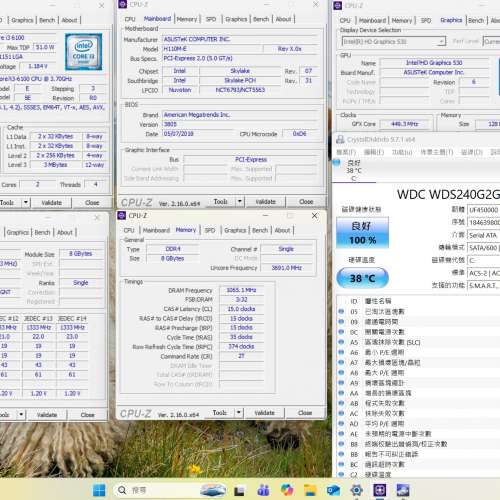Click Validate in Memory CPU-Z window

coord(264,413)
